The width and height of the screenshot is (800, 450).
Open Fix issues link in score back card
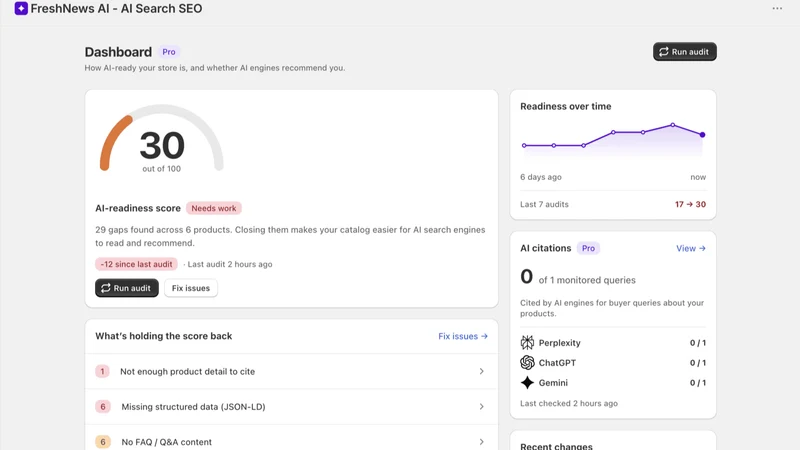463,336
